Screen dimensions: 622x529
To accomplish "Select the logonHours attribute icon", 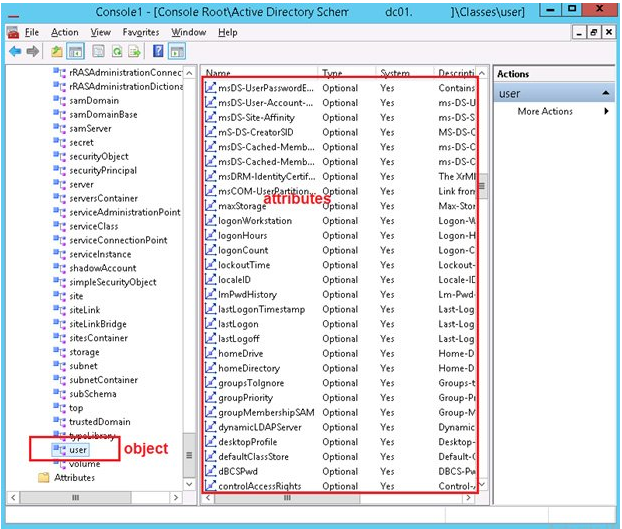I will 210,235.
